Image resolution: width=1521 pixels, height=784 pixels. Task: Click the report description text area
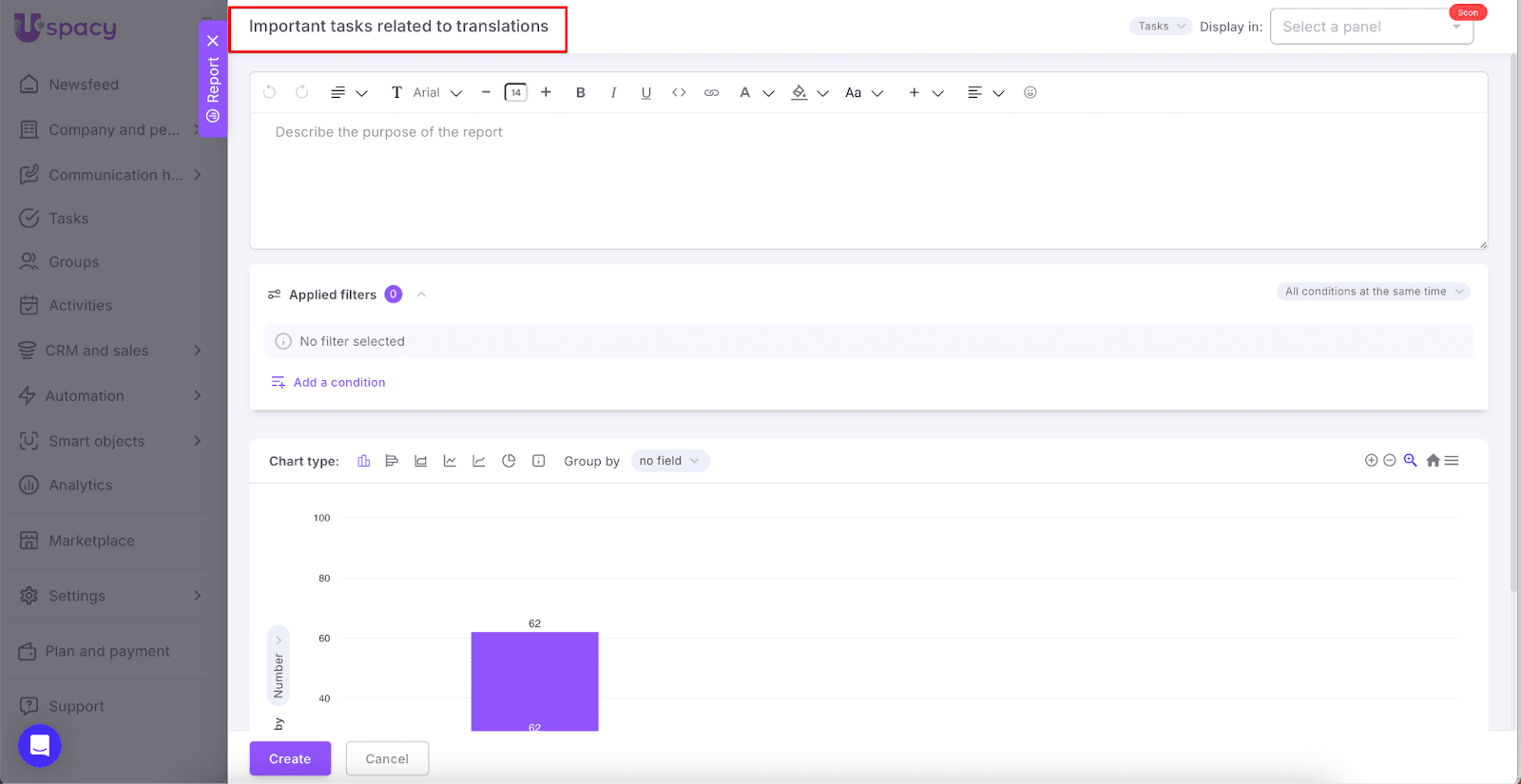click(867, 181)
